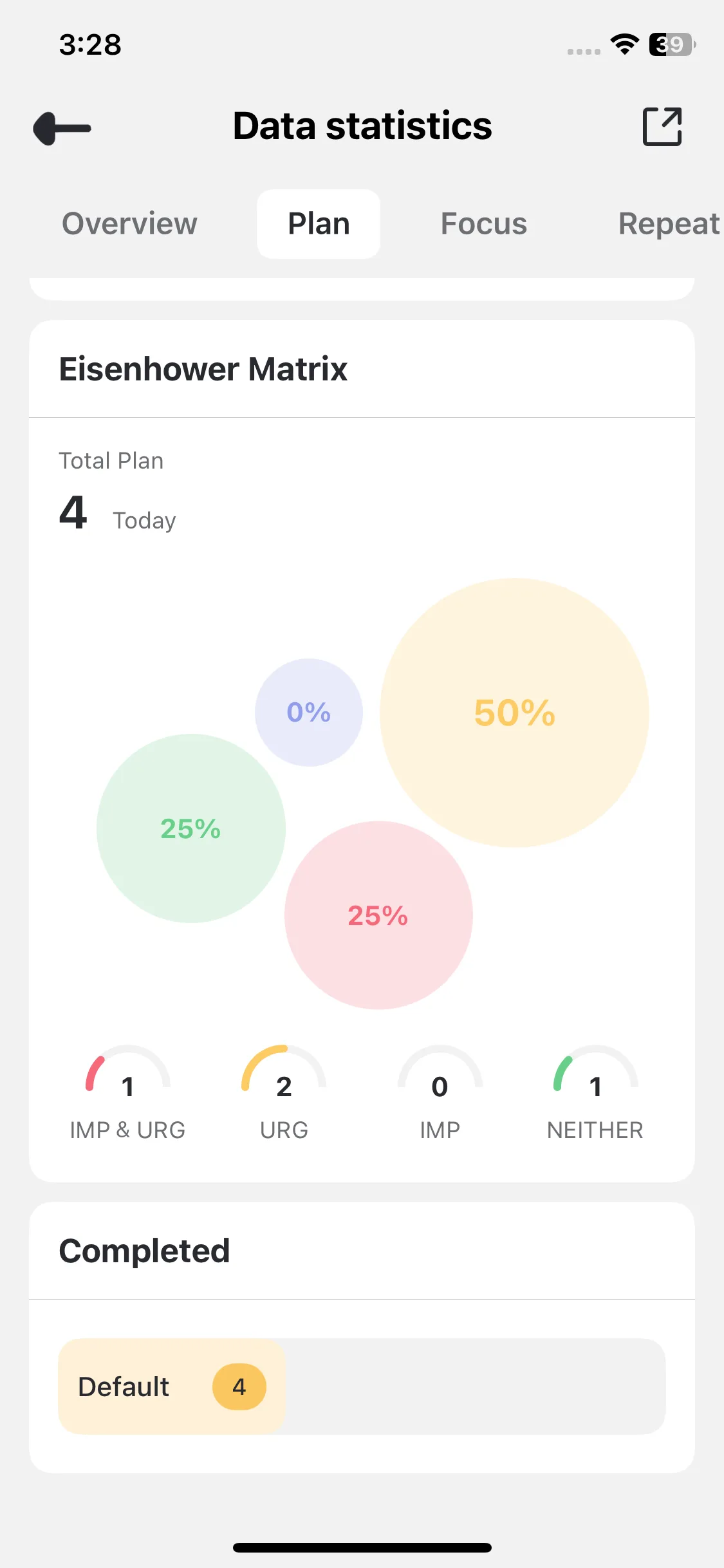
Task: Tap the Default completed progress bar
Action: coord(362,1386)
